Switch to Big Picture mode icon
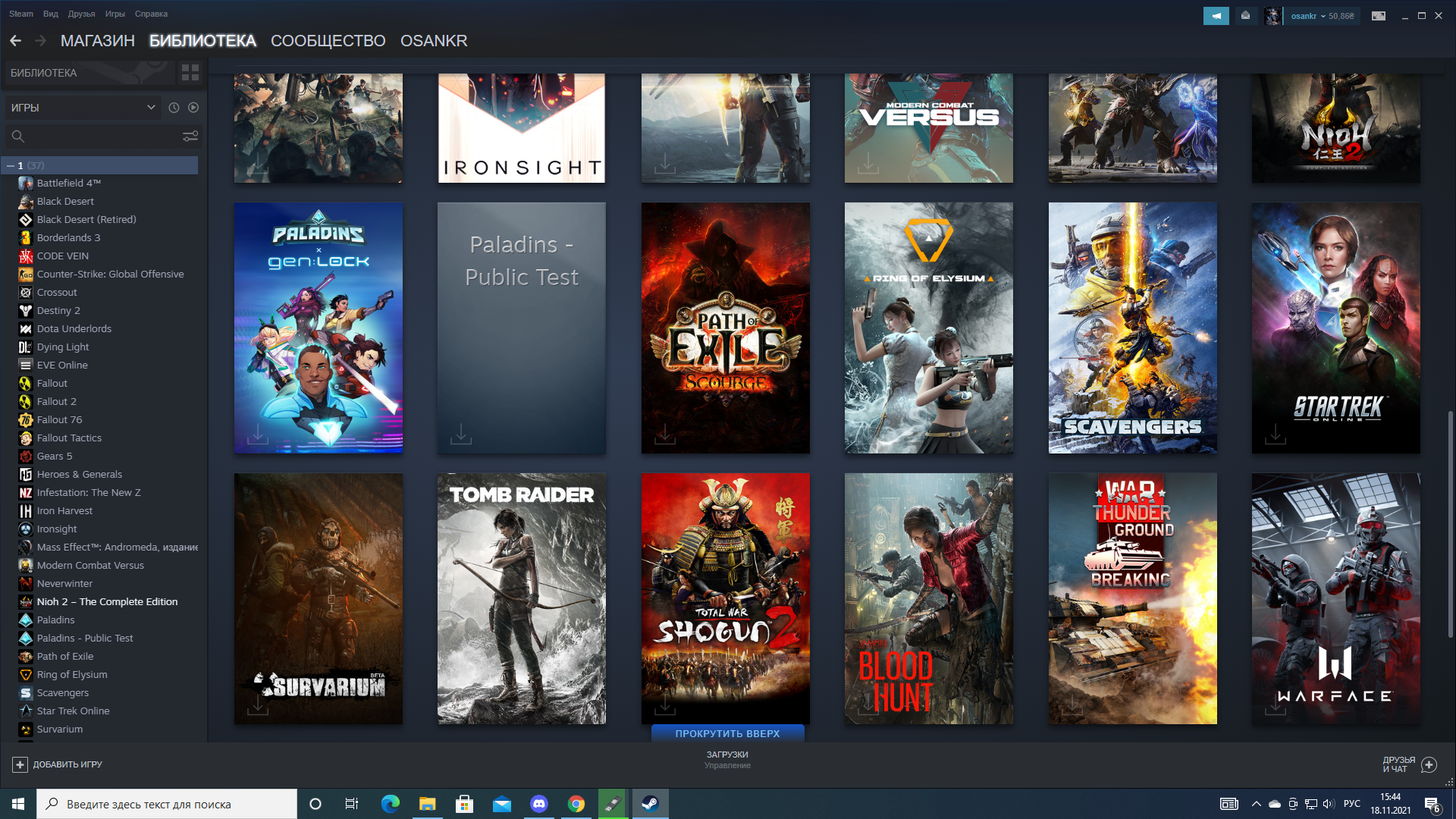This screenshot has height=819, width=1456. (x=1379, y=16)
